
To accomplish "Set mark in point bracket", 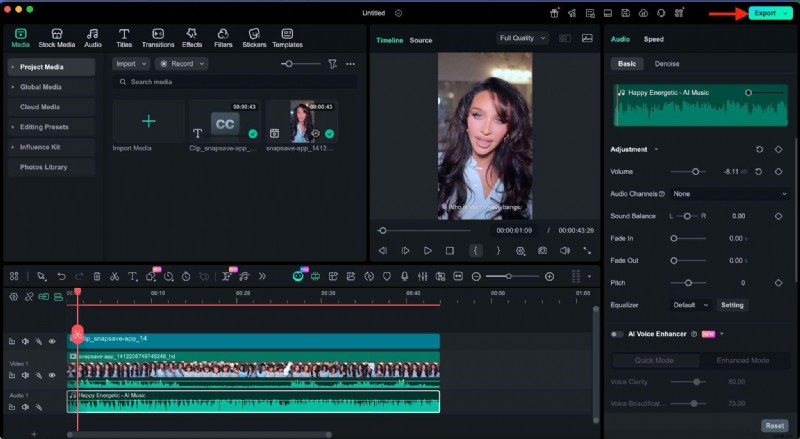I will coord(476,251).
